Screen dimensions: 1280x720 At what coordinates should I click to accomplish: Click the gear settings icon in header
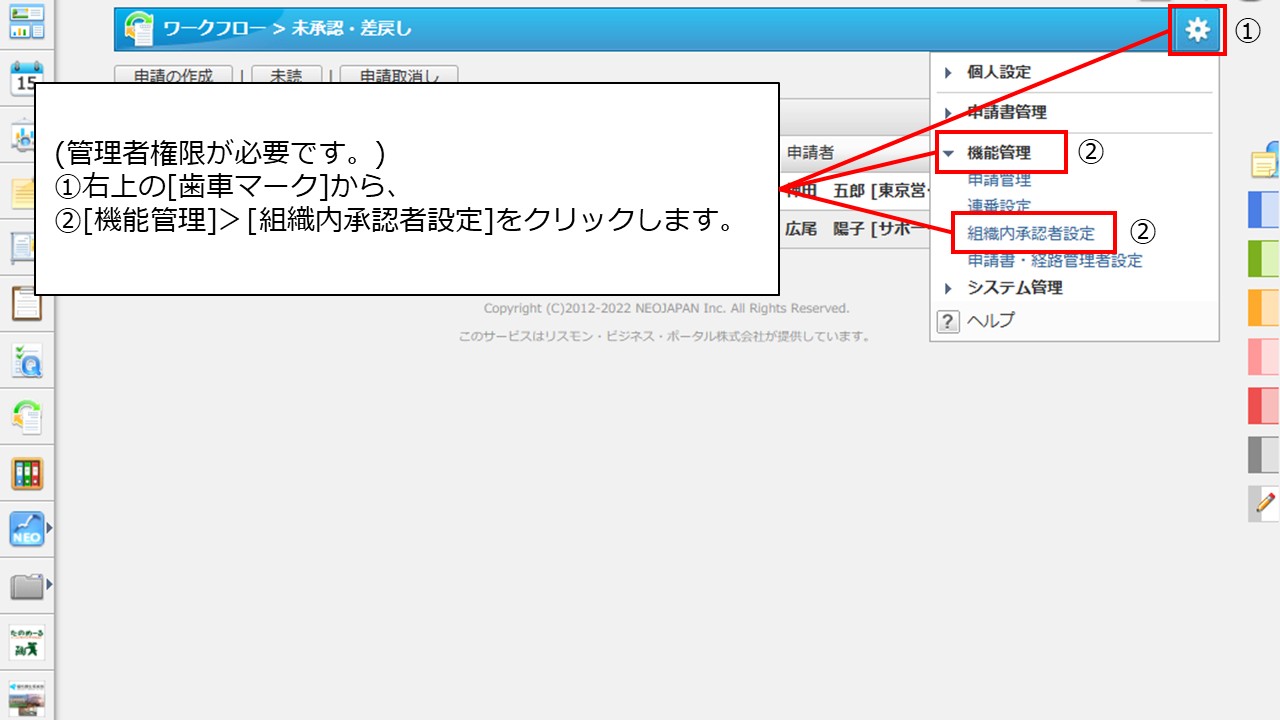coord(1197,31)
